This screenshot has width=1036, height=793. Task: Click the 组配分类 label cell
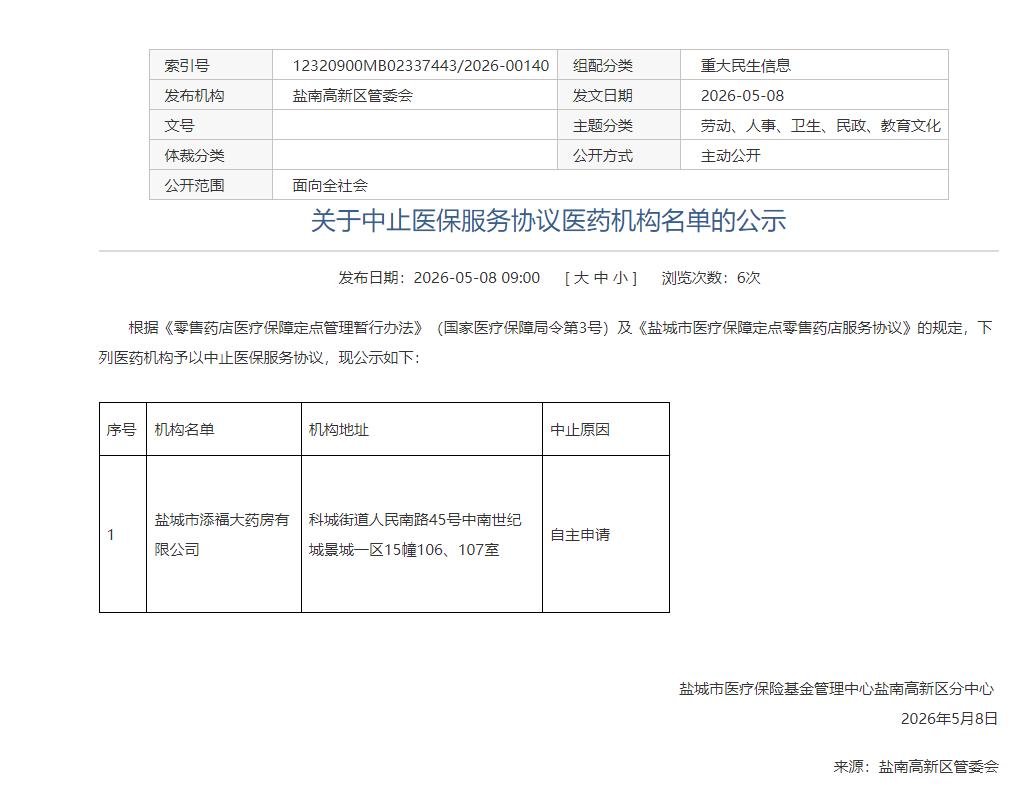(619, 65)
